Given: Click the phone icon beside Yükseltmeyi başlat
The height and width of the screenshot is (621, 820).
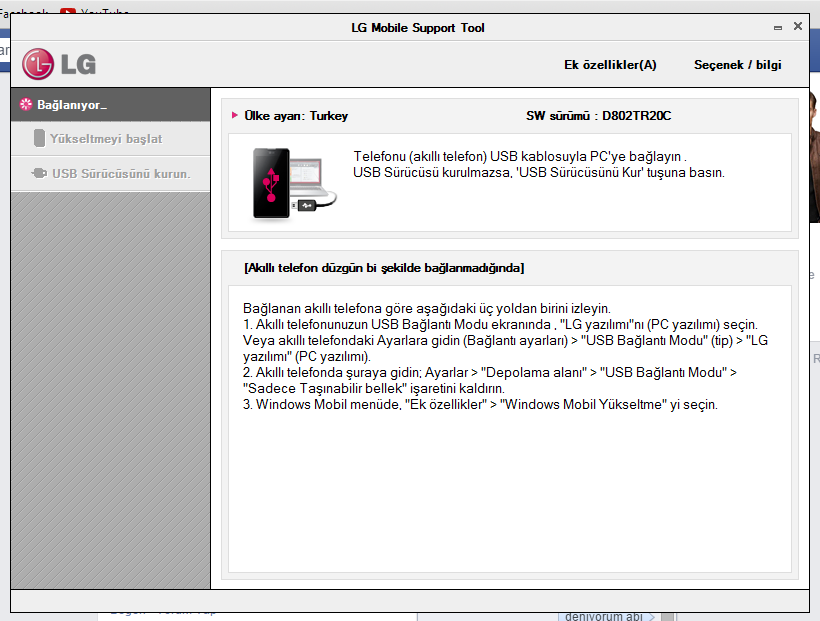Looking at the screenshot, I should pos(39,139).
